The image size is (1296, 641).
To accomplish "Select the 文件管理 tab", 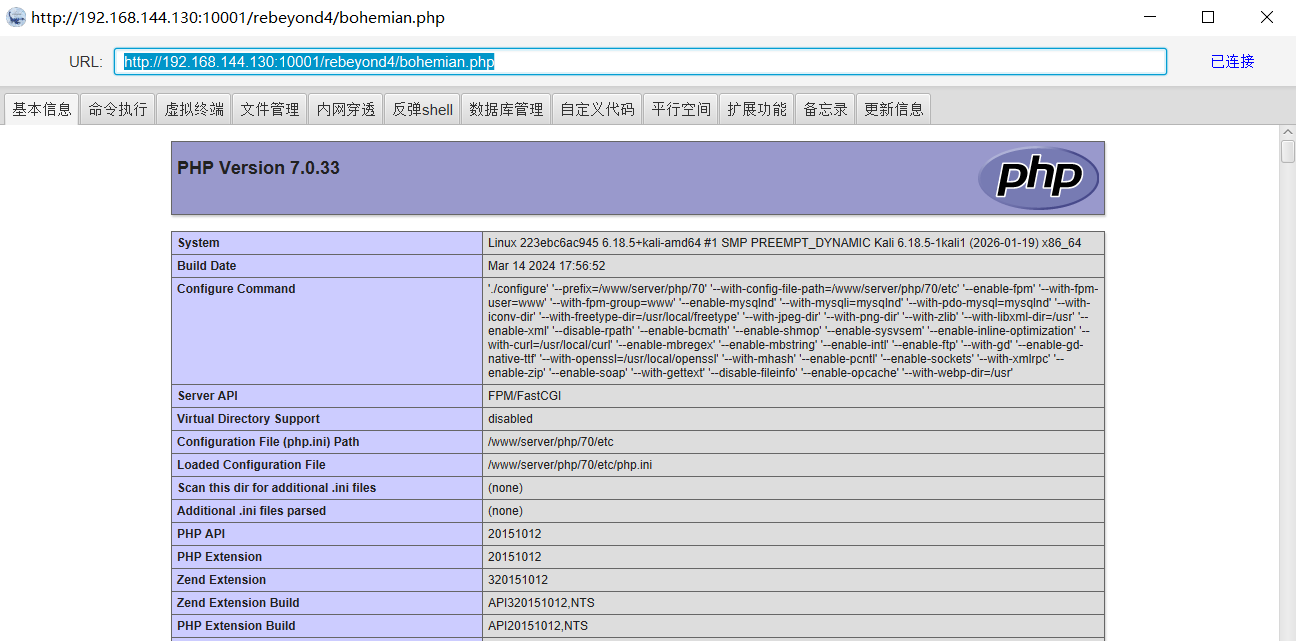I will [270, 109].
